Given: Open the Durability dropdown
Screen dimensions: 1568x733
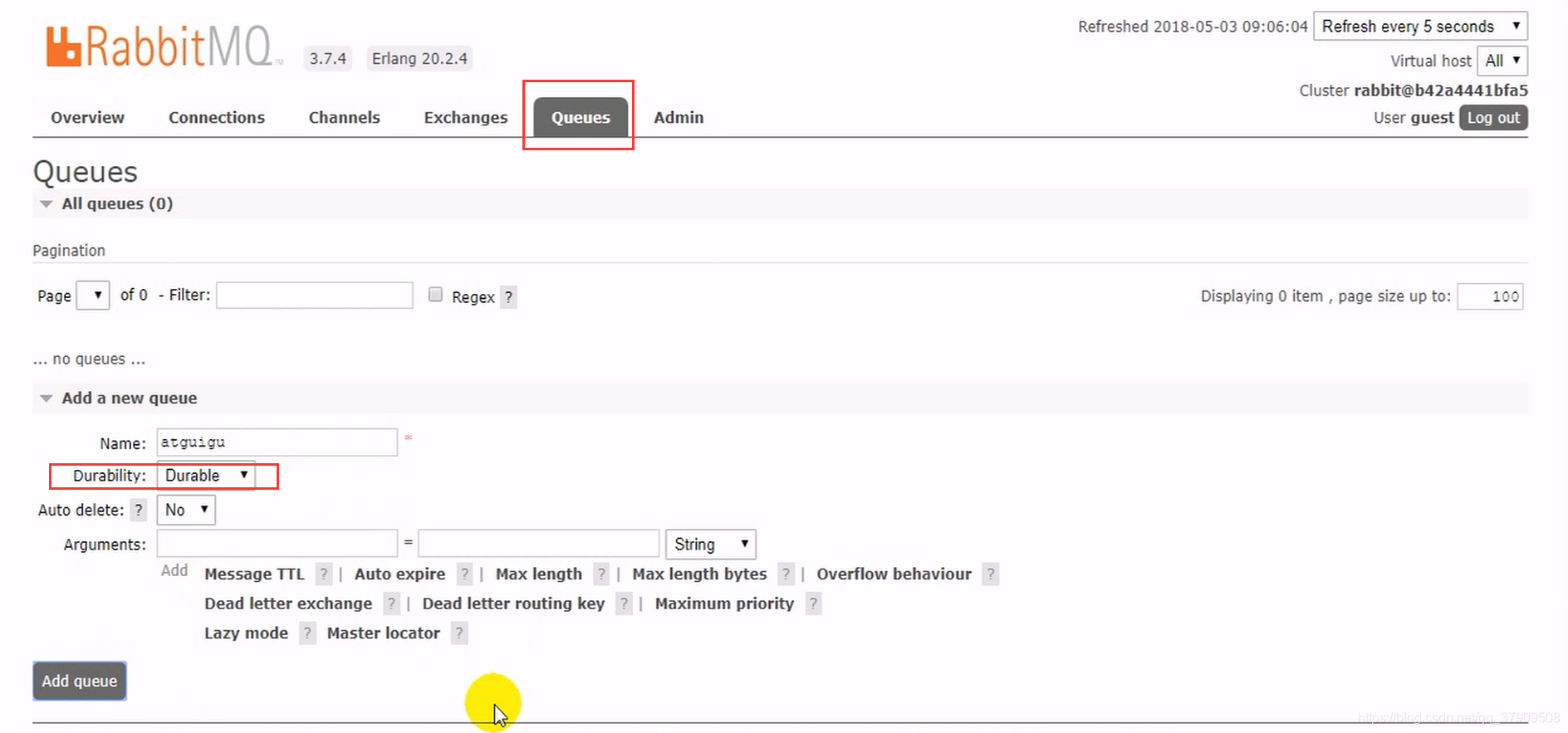Looking at the screenshot, I should (x=206, y=476).
